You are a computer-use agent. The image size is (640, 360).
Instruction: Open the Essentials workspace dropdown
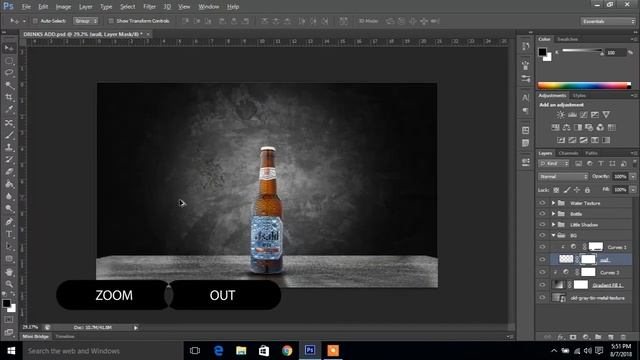pyautogui.click(x=608, y=21)
